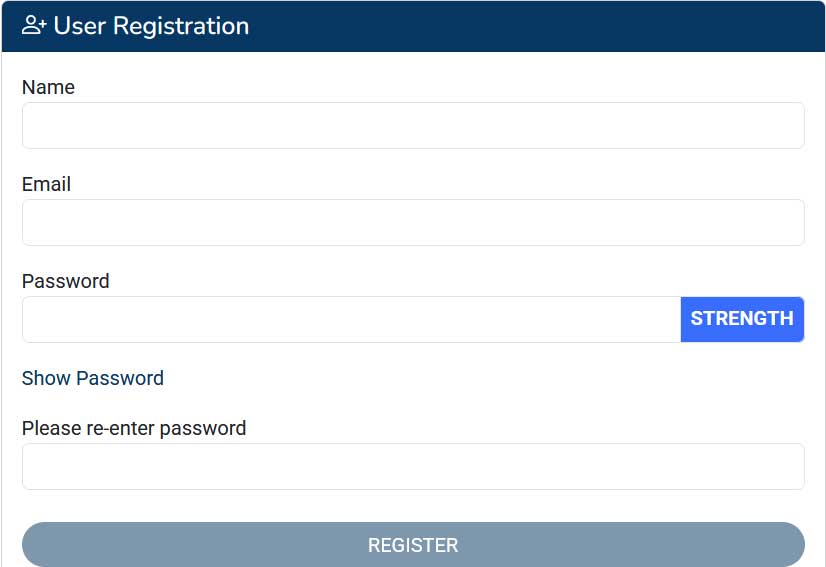This screenshot has width=826, height=567.
Task: Toggle Show Password visibility
Action: [93, 378]
